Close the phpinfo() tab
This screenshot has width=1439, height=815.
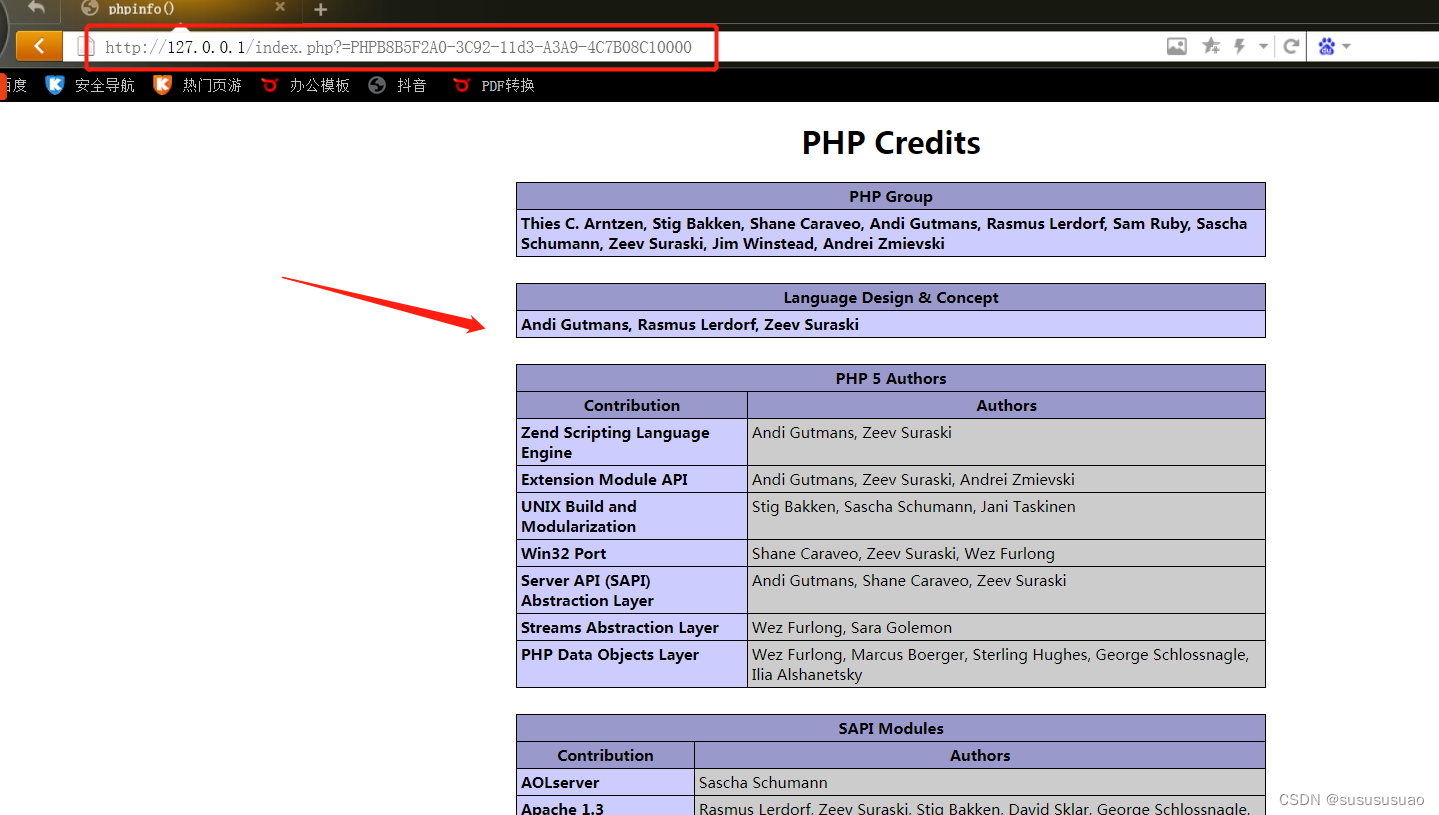[281, 10]
